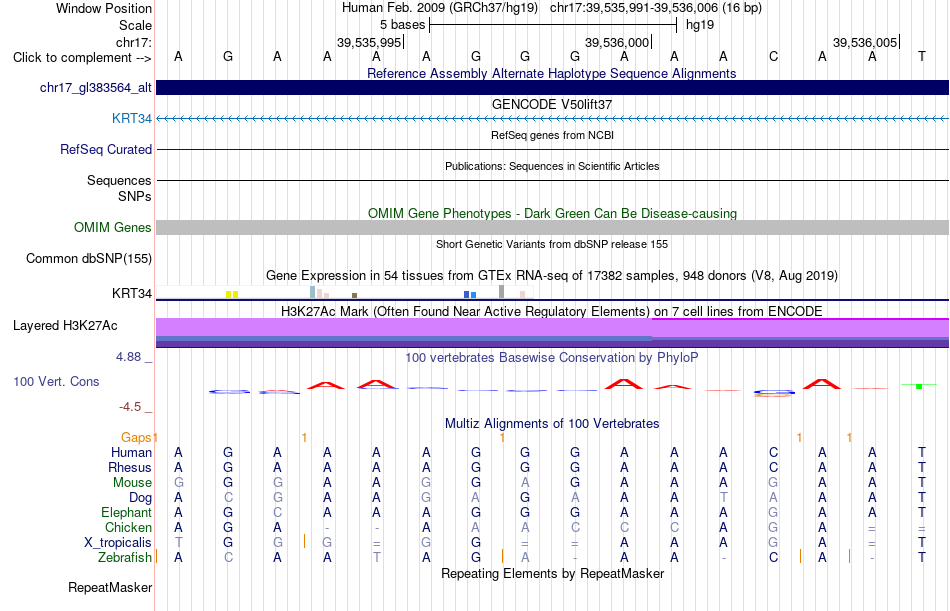Select the Rhesus species row label
Image resolution: width=950 pixels, height=611 pixels.
coord(130,468)
